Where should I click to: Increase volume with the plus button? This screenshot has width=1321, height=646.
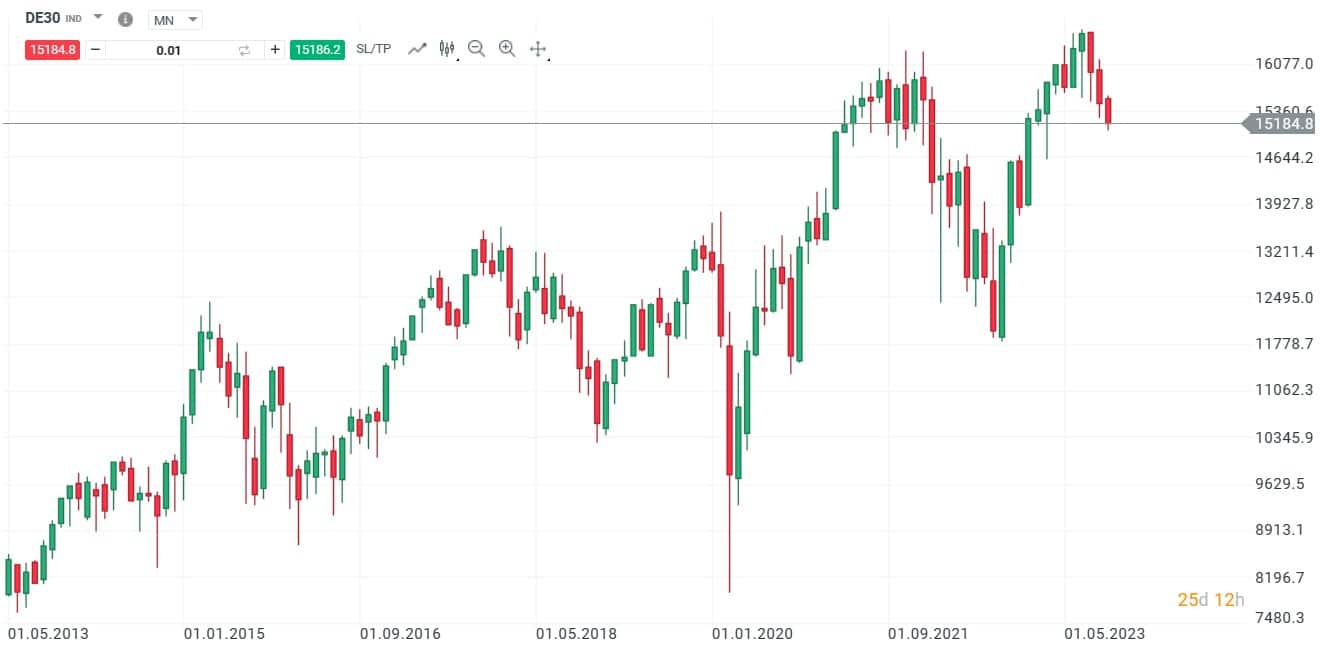[x=274, y=48]
